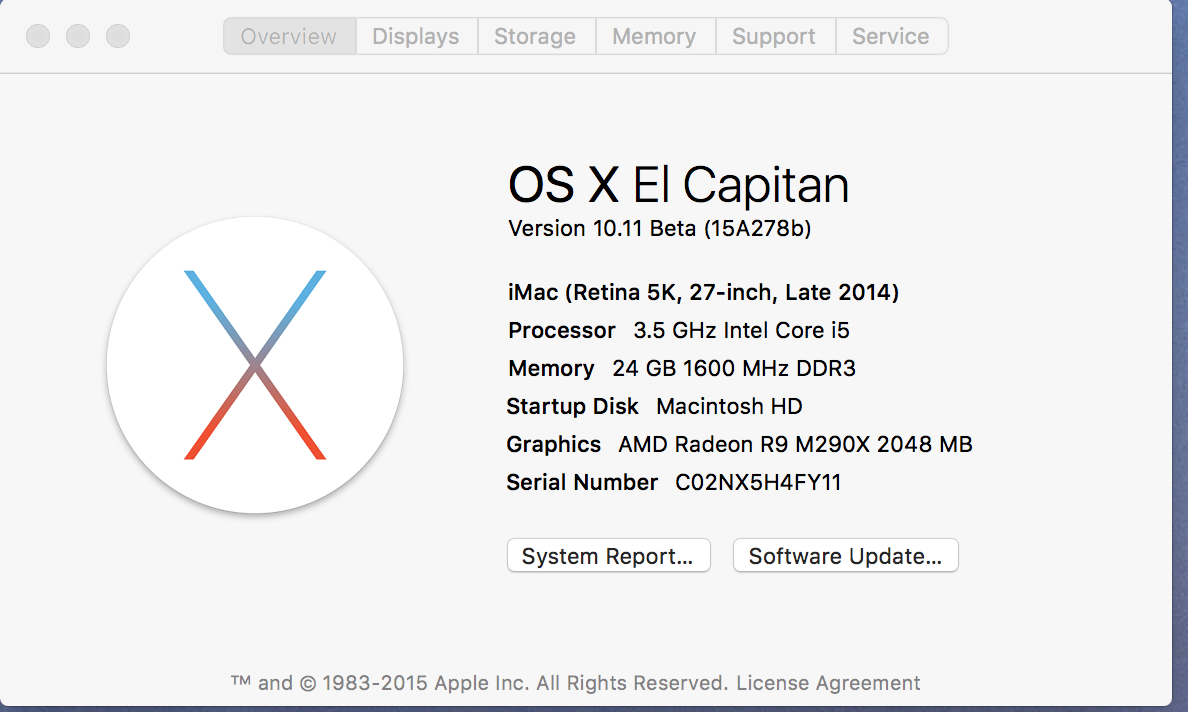Image resolution: width=1188 pixels, height=712 pixels.
Task: Click the OS X El Capitan title
Action: 678,186
